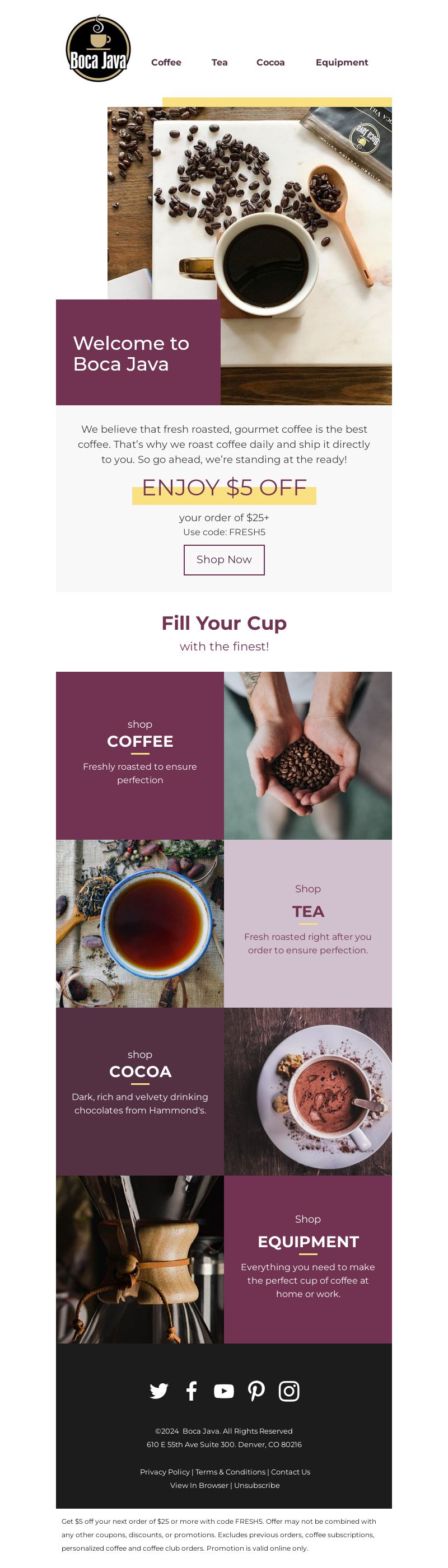This screenshot has height=1568, width=448.
Task: Select the Tea navigation item
Action: [220, 62]
